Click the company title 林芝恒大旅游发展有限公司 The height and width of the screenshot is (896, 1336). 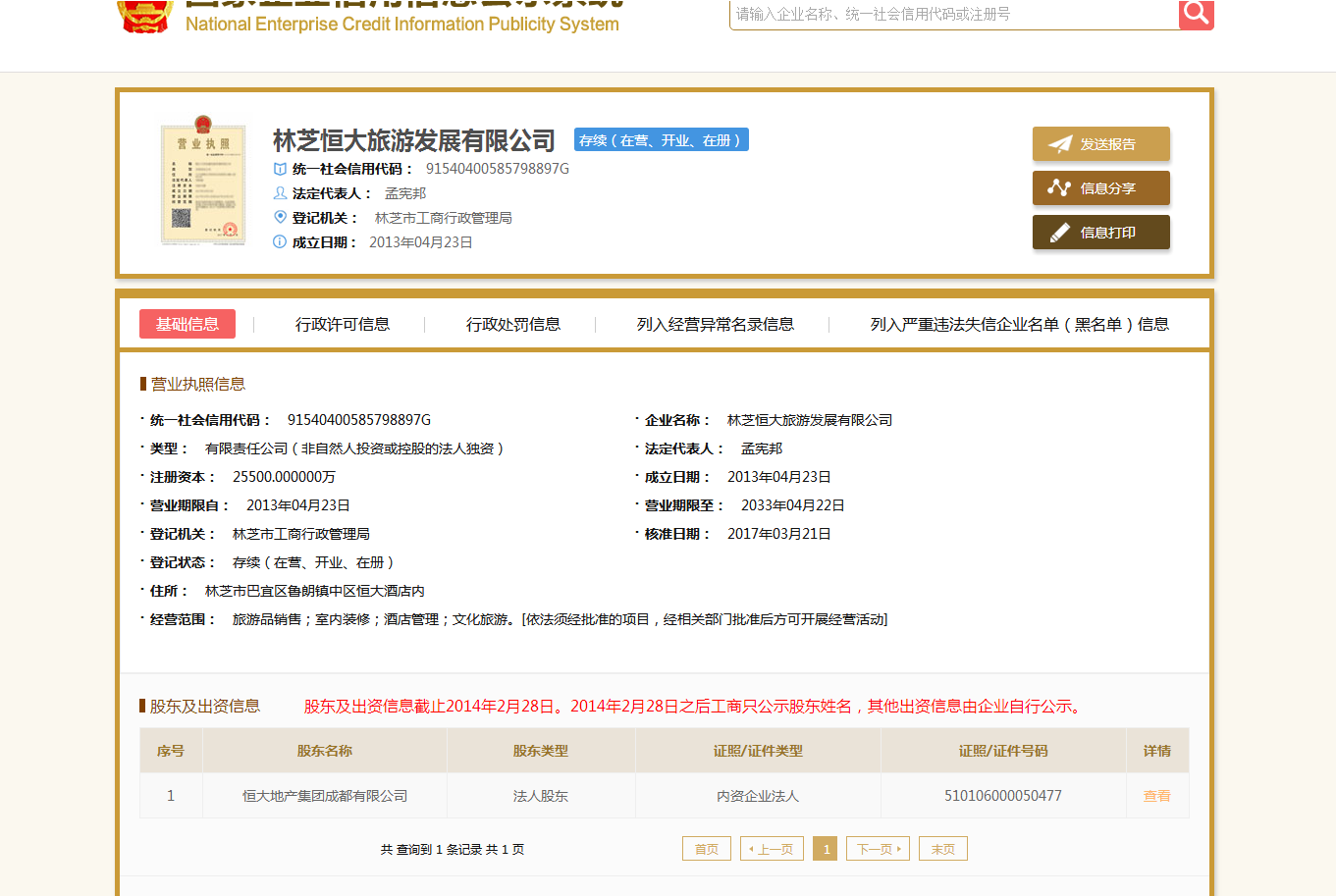tap(414, 141)
